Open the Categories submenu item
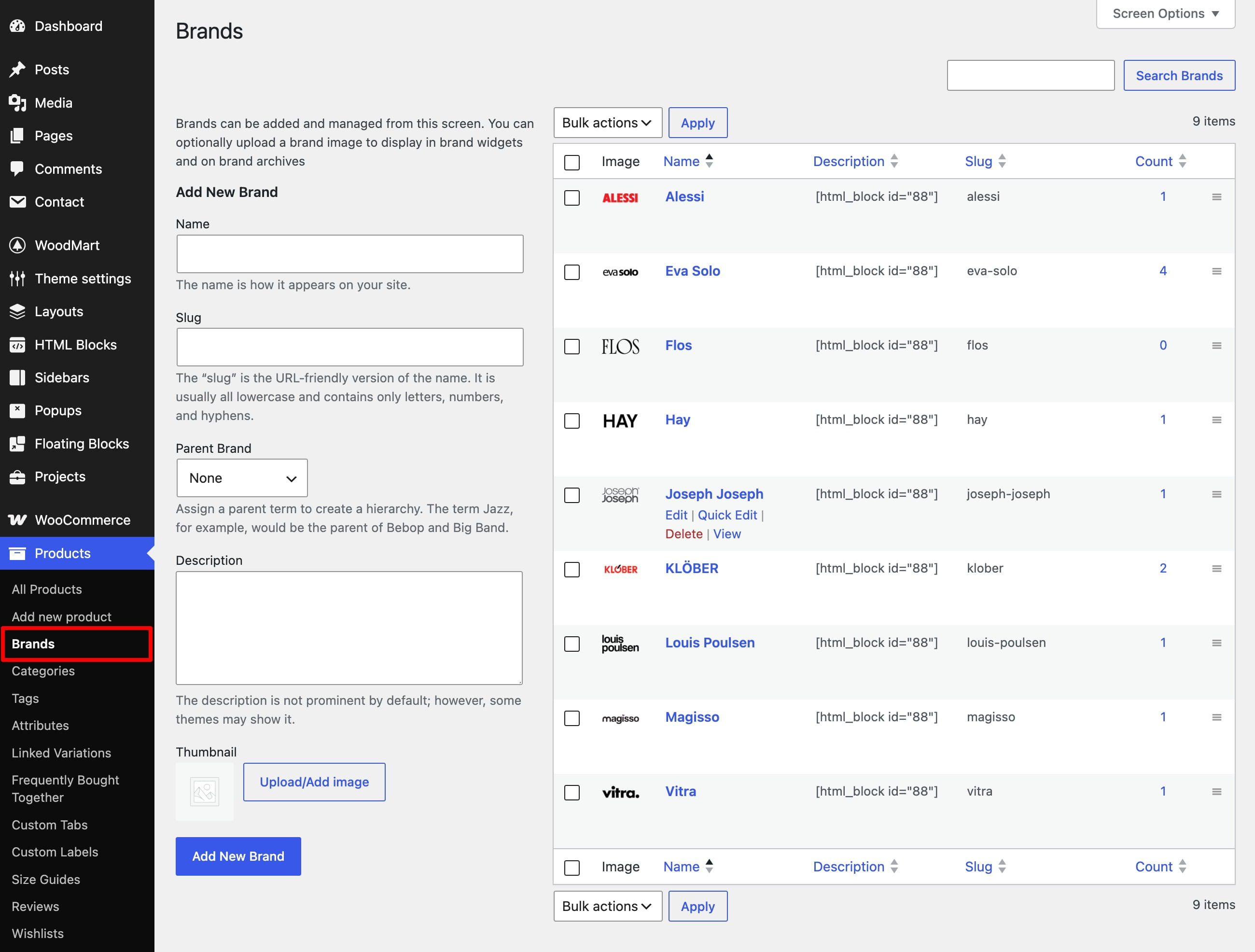Image resolution: width=1255 pixels, height=952 pixels. (43, 671)
